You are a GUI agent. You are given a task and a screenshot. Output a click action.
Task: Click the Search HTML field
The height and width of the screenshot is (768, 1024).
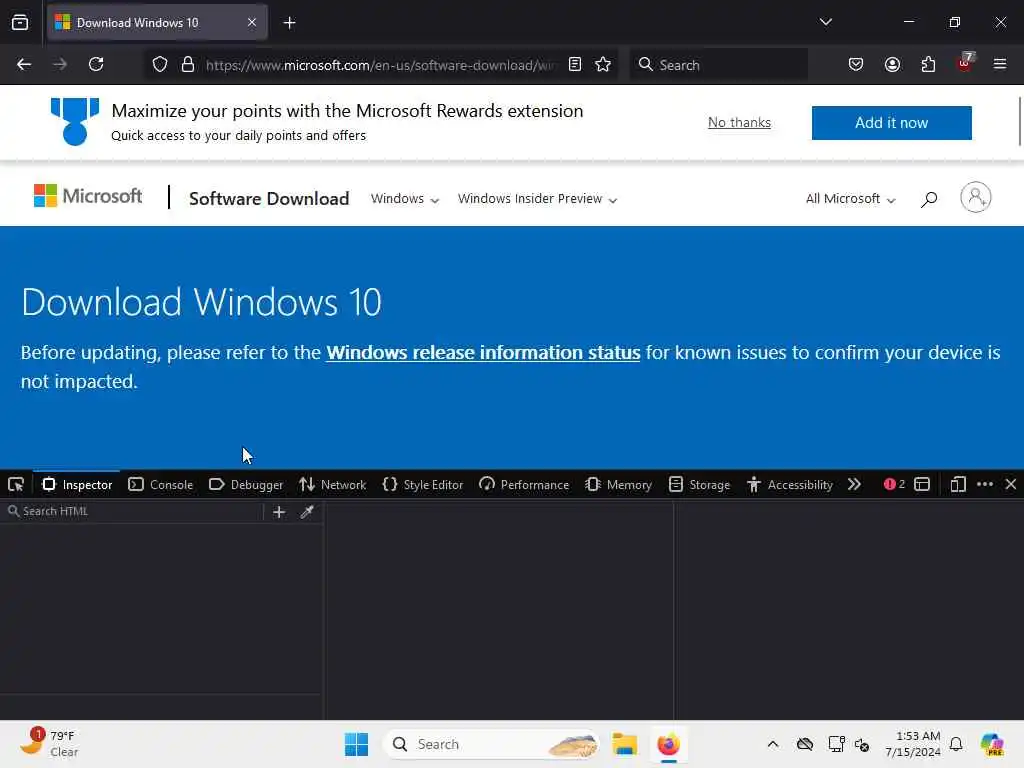coord(134,511)
